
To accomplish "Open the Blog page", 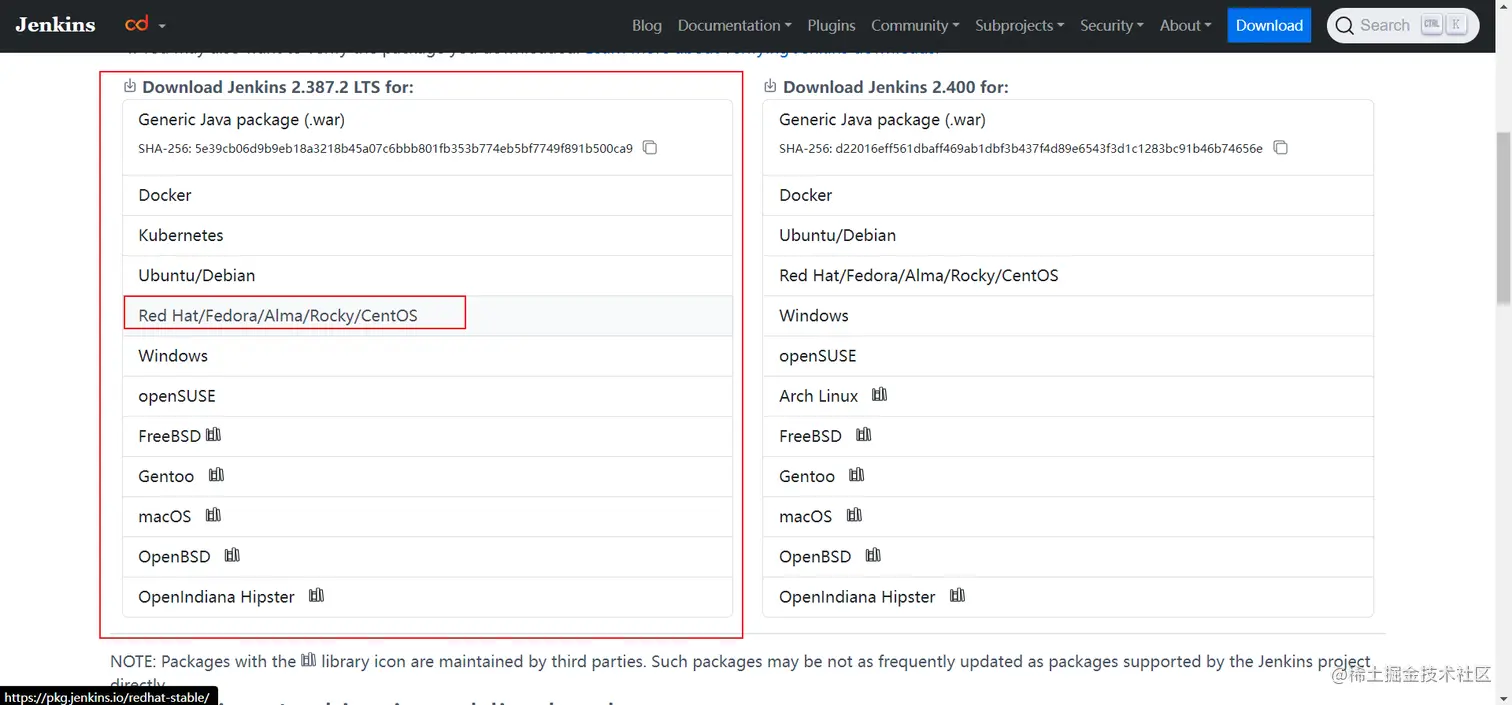I will coord(647,25).
